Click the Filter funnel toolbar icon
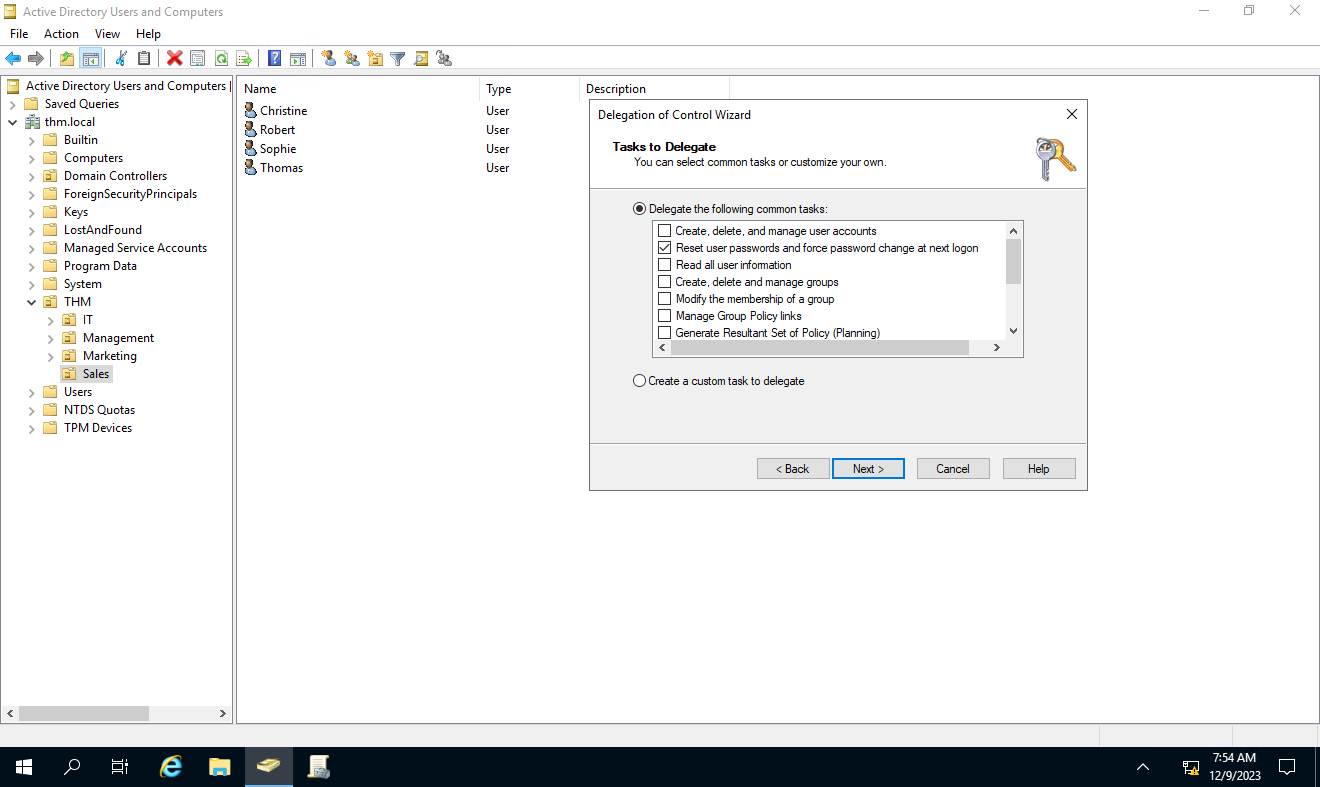Image resolution: width=1320 pixels, height=787 pixels. (398, 59)
